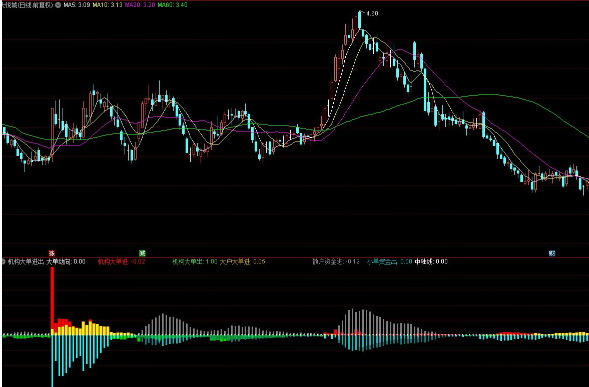Click the 大单动向 indicator value label
The height and width of the screenshot is (387, 589).
point(66,262)
